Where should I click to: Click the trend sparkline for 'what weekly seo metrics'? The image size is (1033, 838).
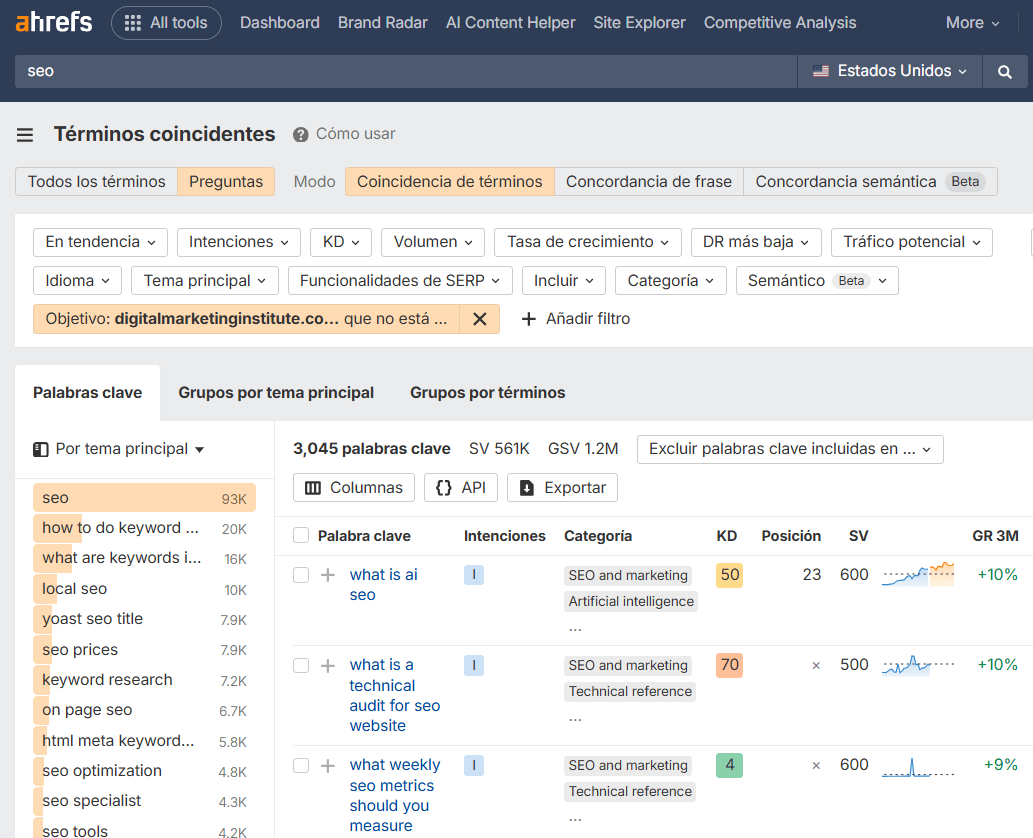coord(918,767)
